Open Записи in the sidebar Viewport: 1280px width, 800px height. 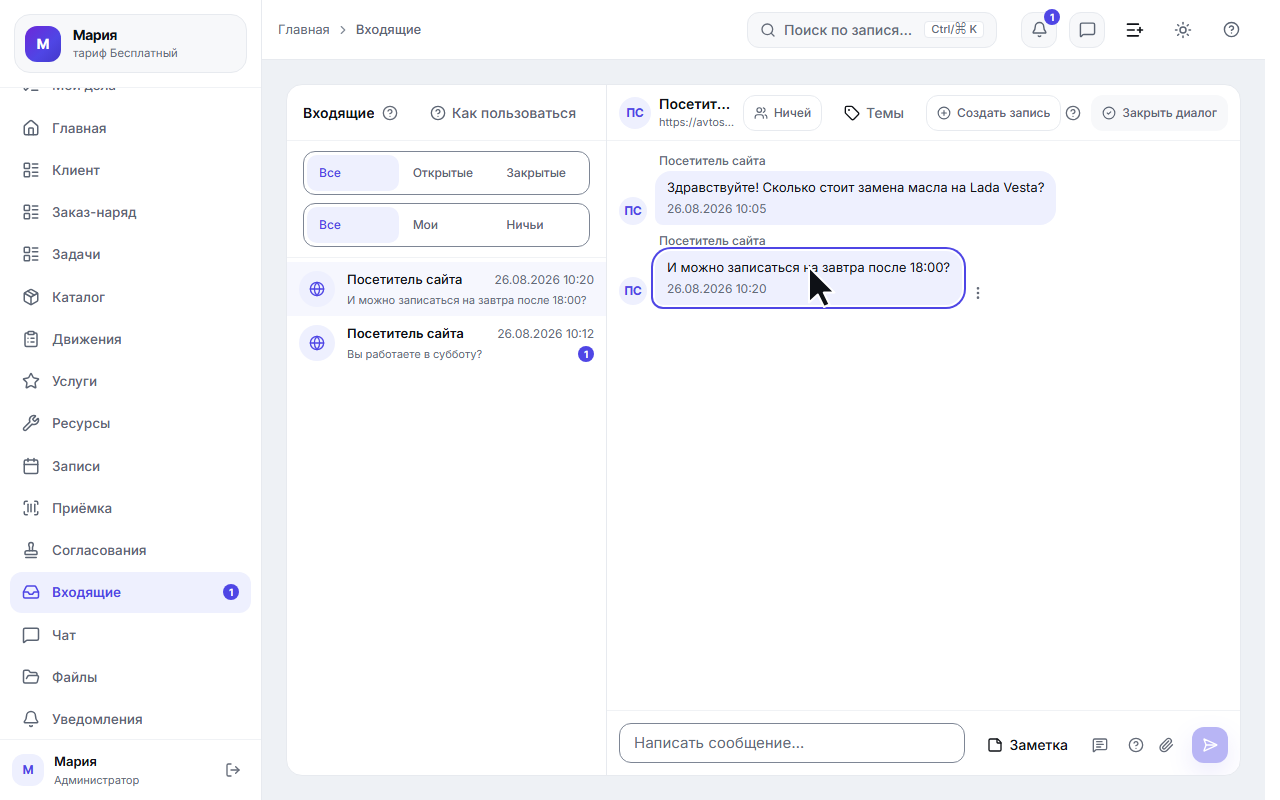130,466
